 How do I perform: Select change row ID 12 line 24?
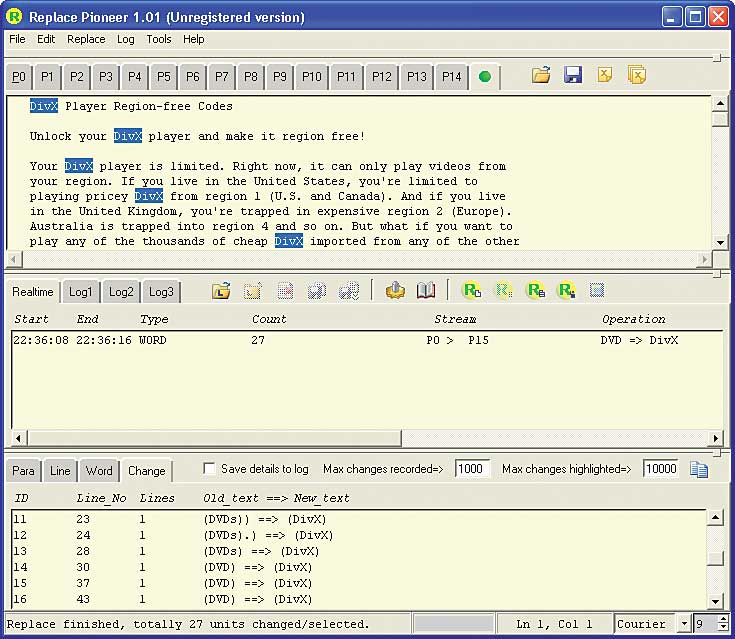tap(359, 535)
